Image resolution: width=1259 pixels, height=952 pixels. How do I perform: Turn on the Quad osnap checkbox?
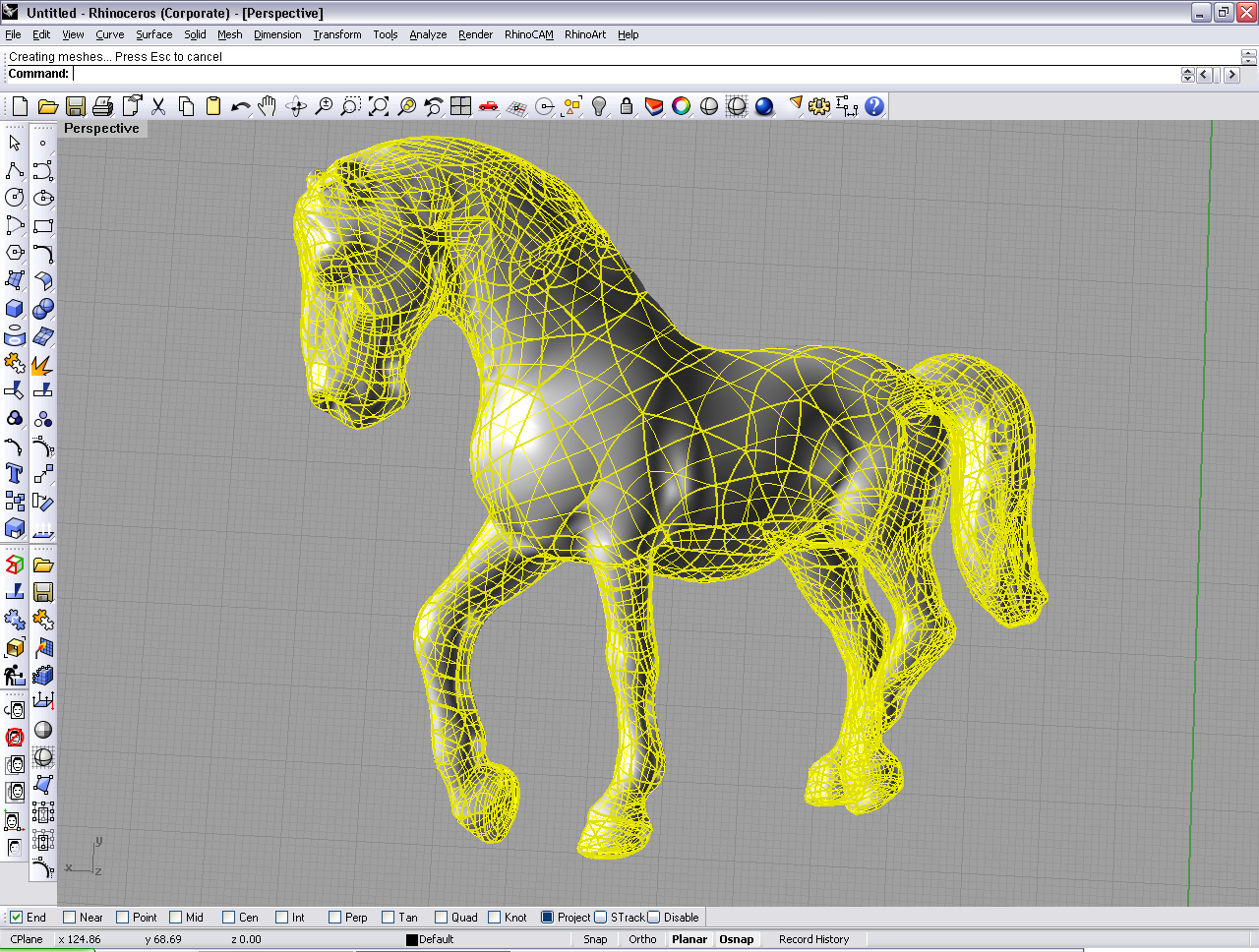pos(442,918)
